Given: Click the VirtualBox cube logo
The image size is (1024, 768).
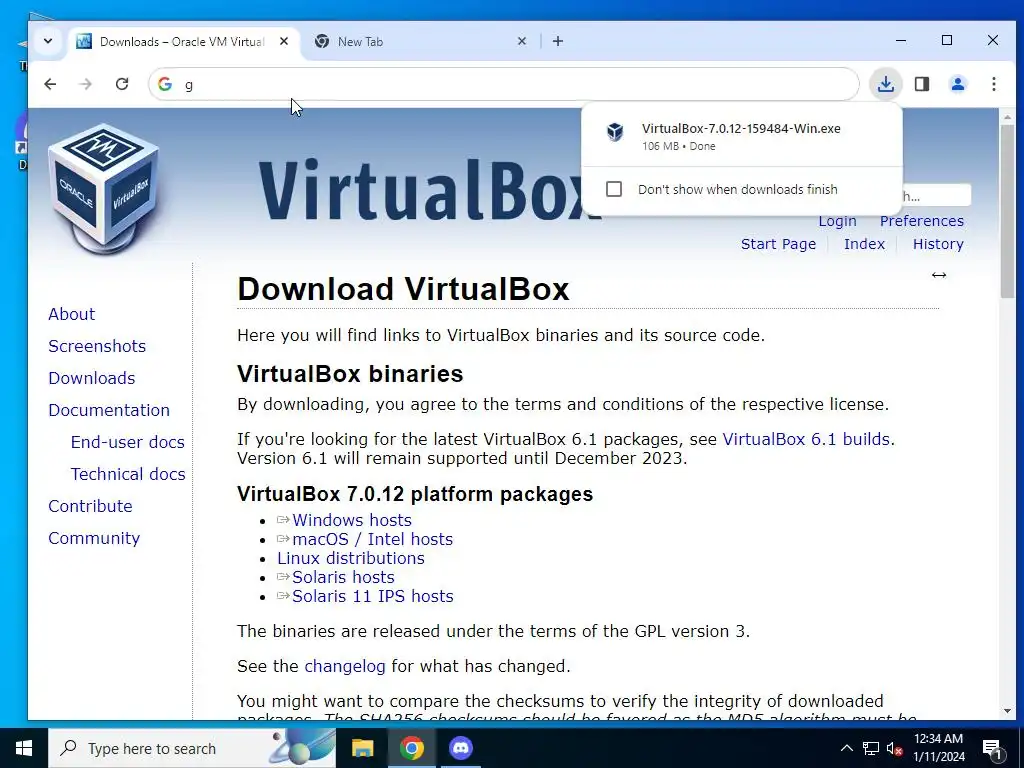Looking at the screenshot, I should click(104, 187).
